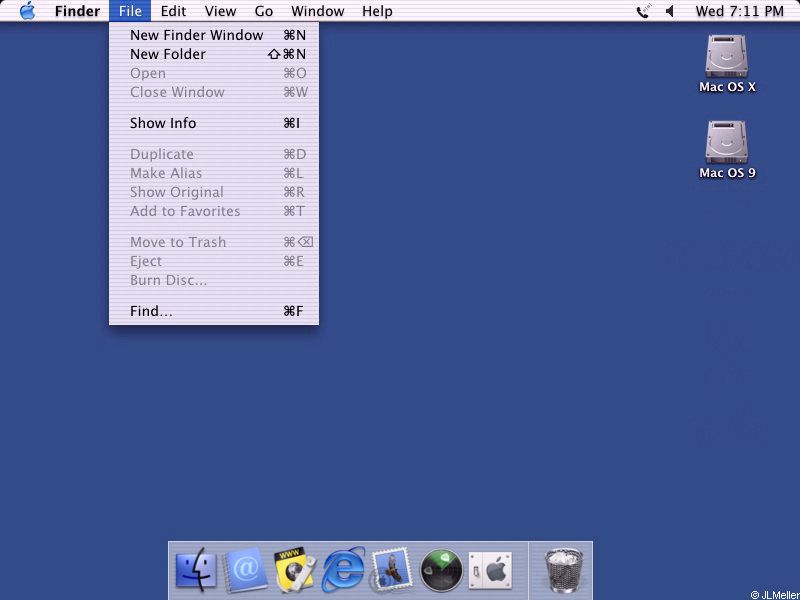Viewport: 800px width, 600px height.
Task: Open the Sherlock search icon in Dock
Action: 294,570
